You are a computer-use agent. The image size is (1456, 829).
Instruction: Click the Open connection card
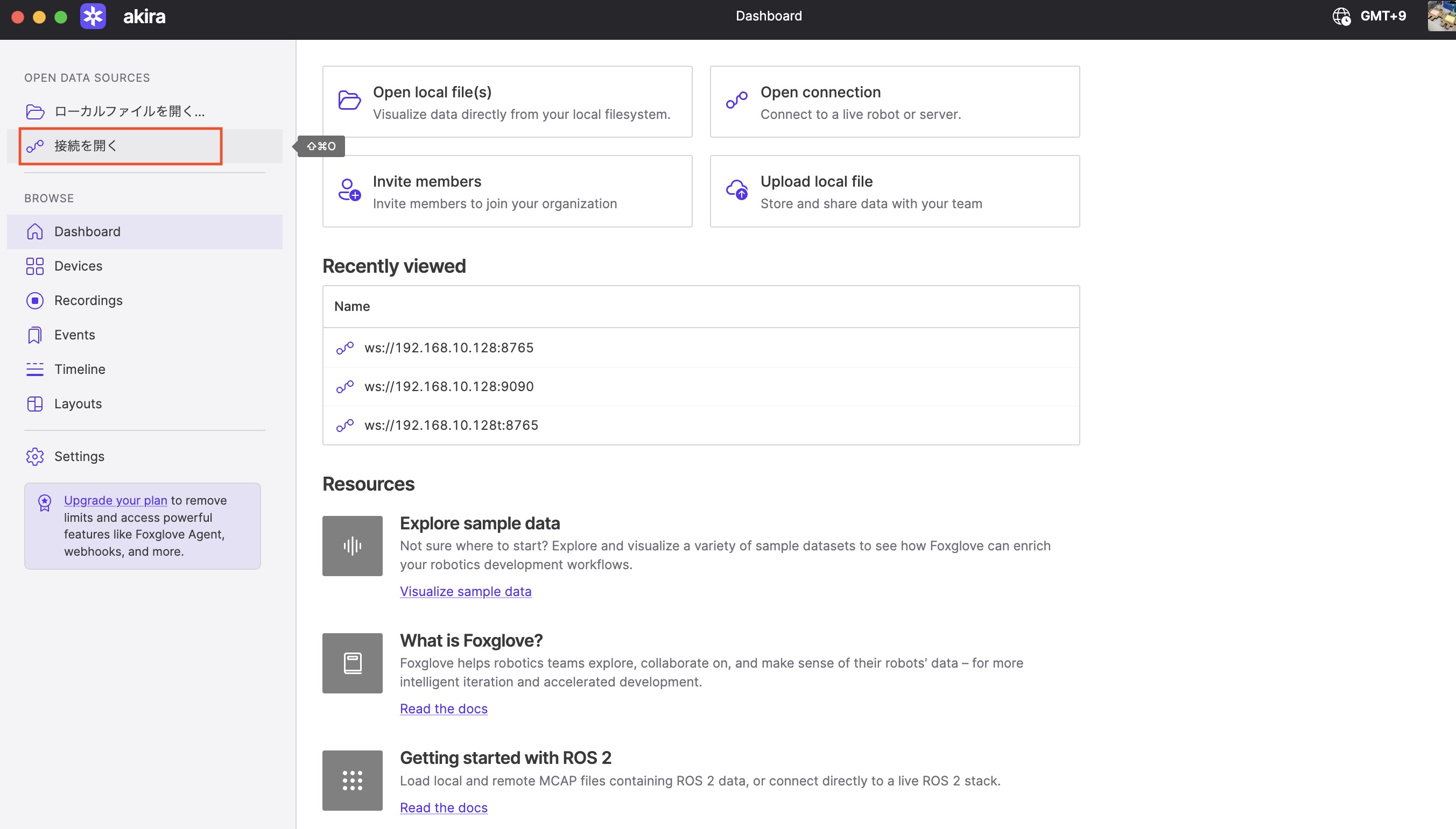click(x=895, y=102)
